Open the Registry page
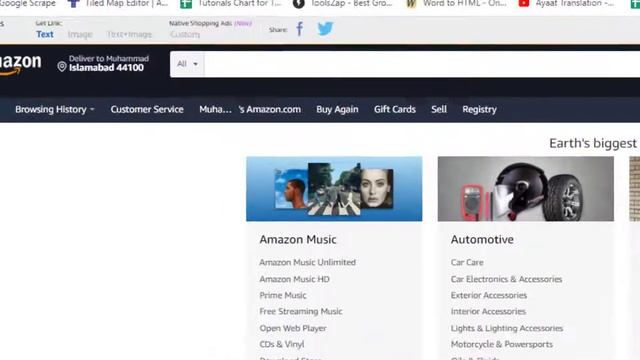 479,109
